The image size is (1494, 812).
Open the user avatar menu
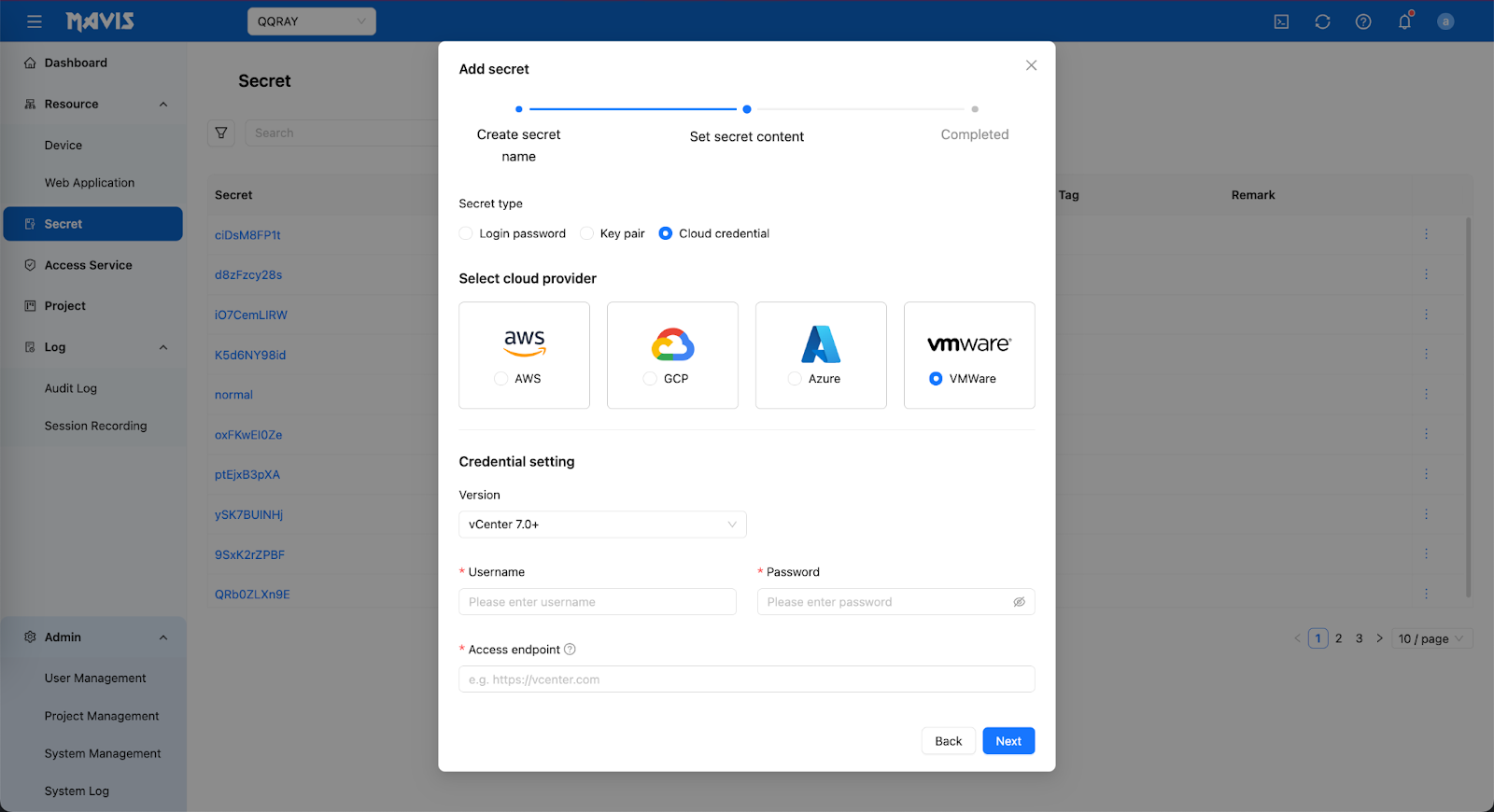[x=1445, y=21]
